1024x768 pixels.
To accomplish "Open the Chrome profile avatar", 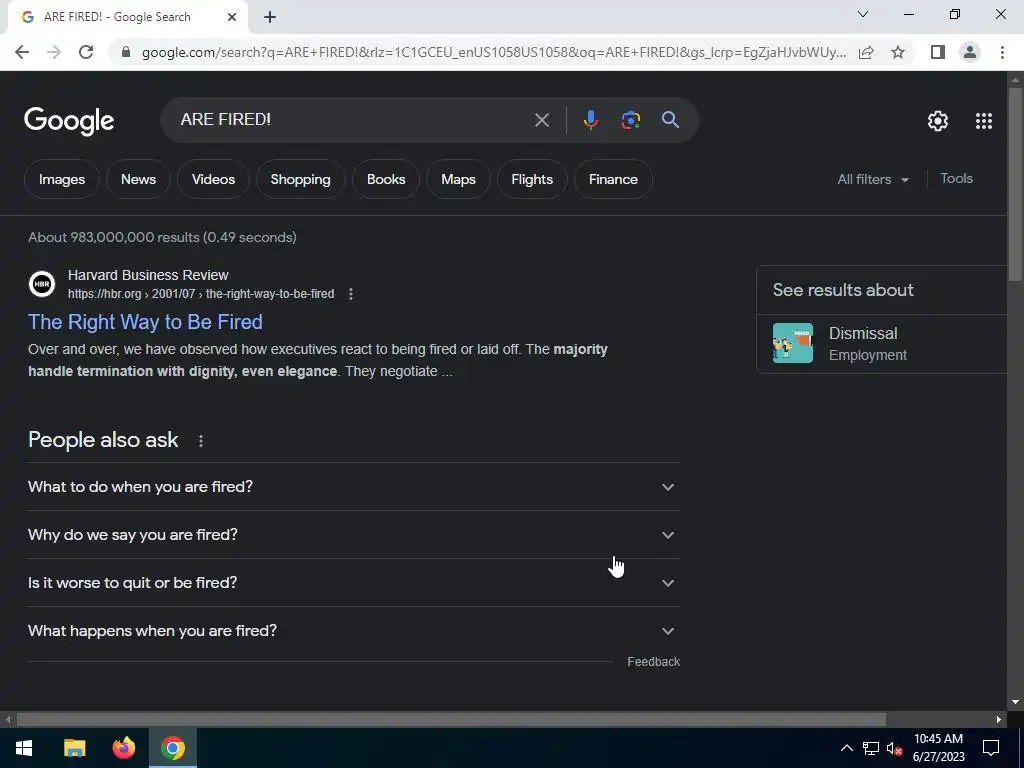I will [970, 52].
